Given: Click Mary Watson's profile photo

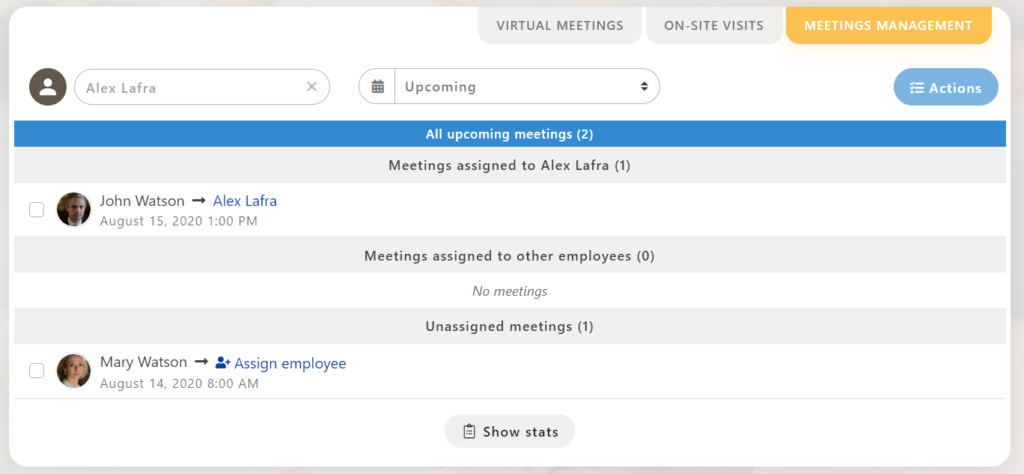Looking at the screenshot, I should [x=74, y=370].
